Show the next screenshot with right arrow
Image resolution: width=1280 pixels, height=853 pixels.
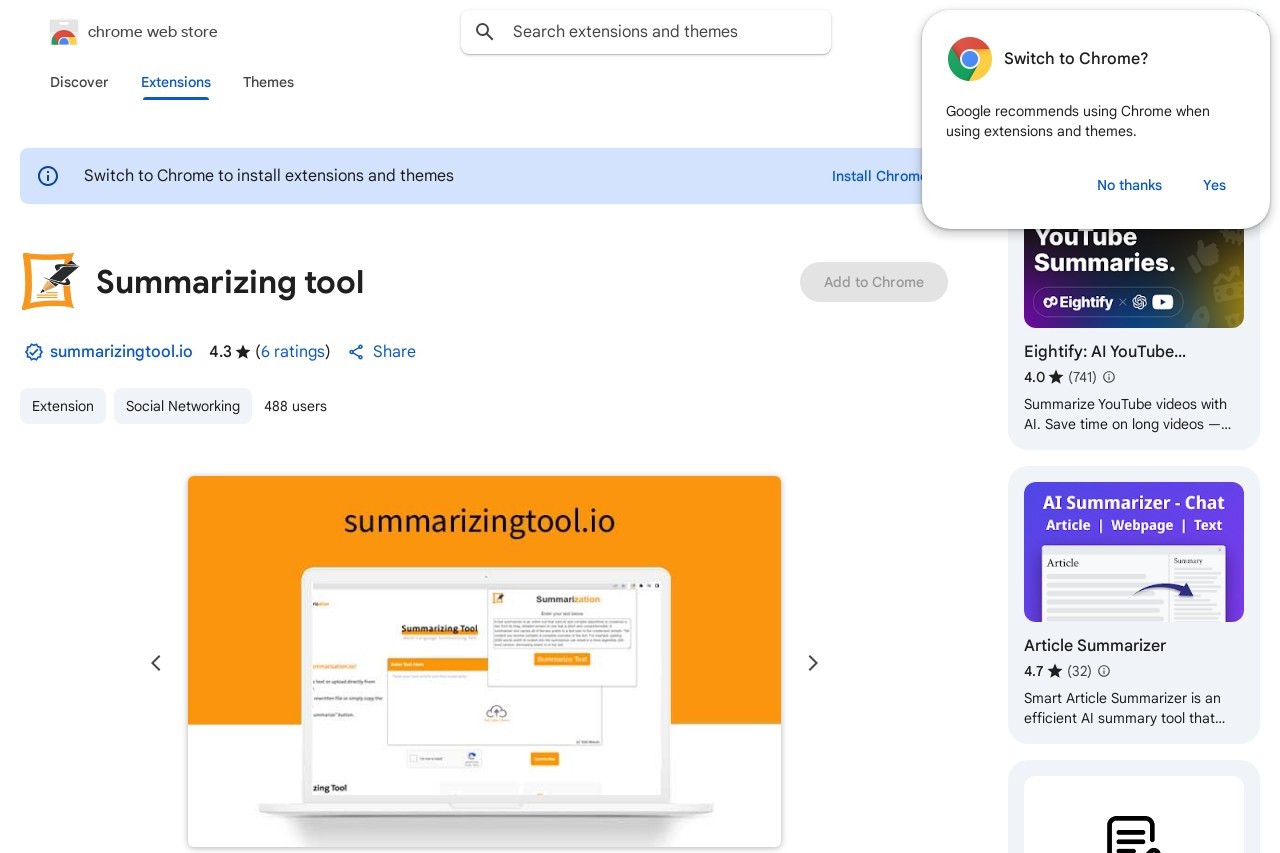click(x=813, y=663)
